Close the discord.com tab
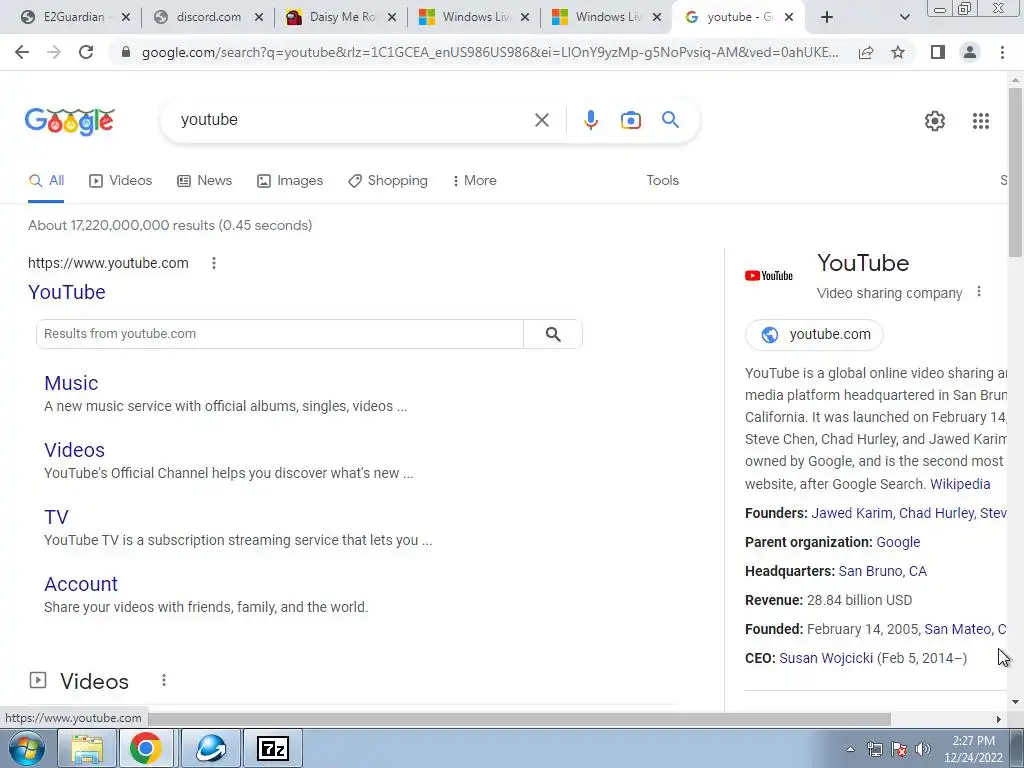 click(x=259, y=17)
